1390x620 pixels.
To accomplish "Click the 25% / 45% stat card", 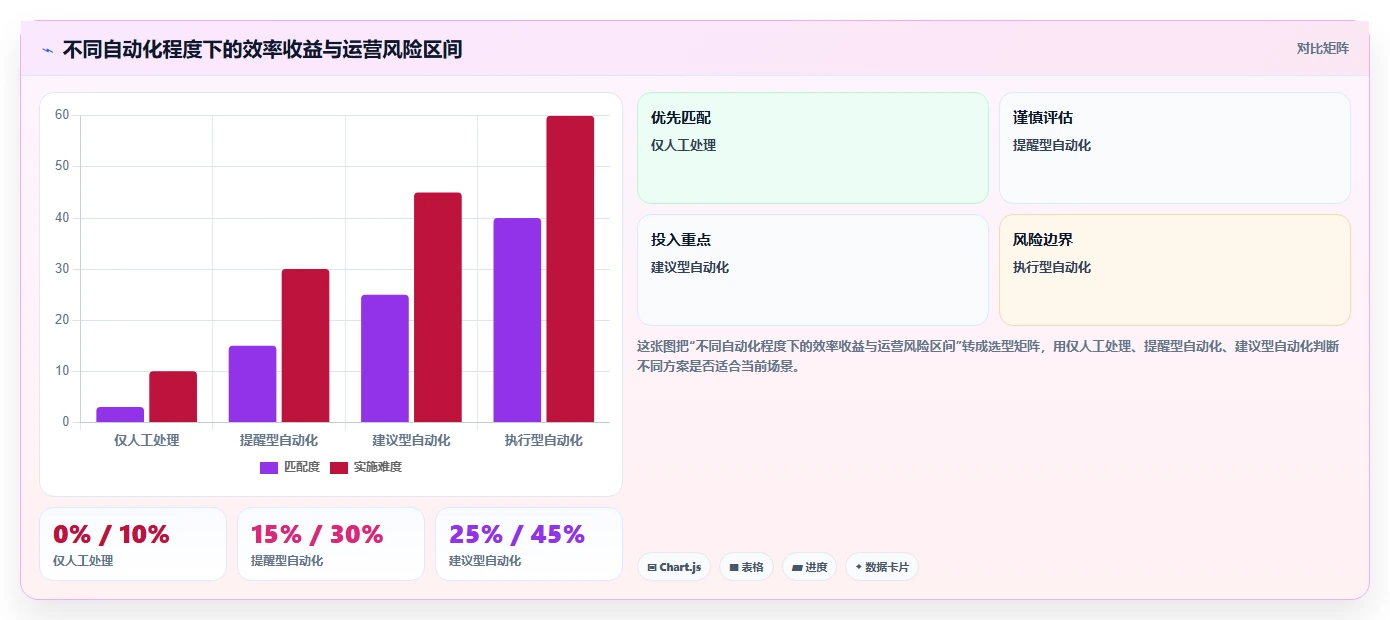I will pos(529,544).
